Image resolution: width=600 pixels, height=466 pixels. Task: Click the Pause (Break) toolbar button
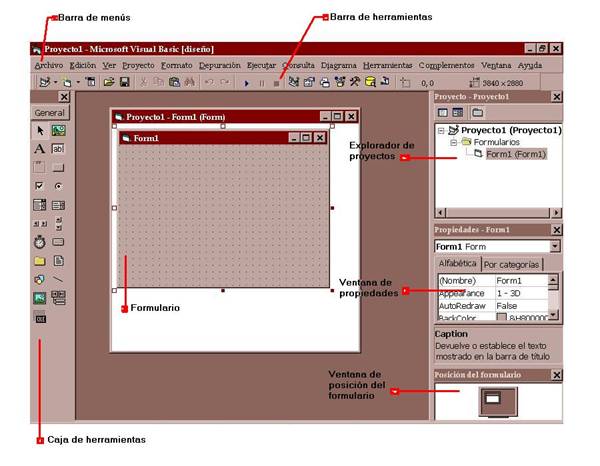(x=262, y=83)
